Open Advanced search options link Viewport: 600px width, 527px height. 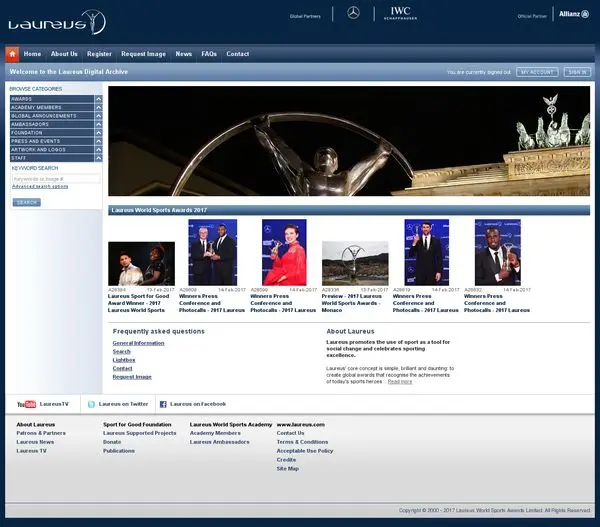pos(40,186)
